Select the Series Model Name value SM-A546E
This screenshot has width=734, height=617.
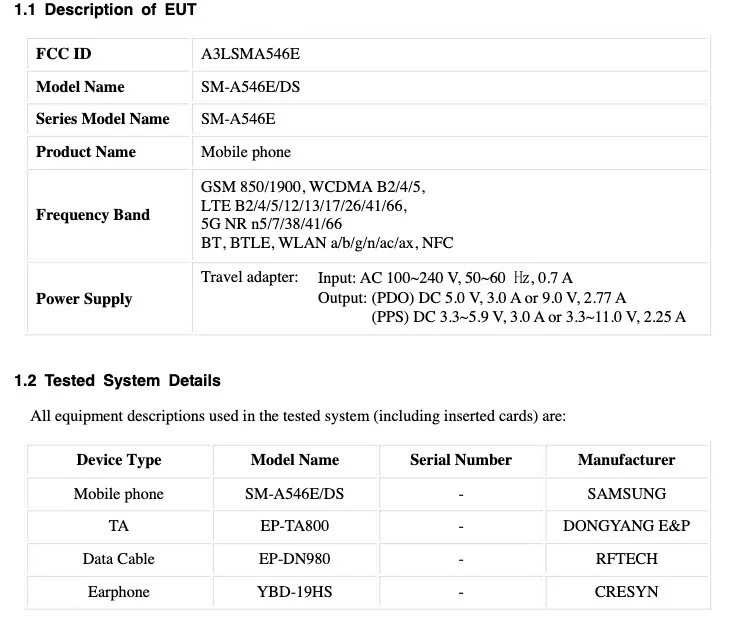pyautogui.click(x=238, y=119)
